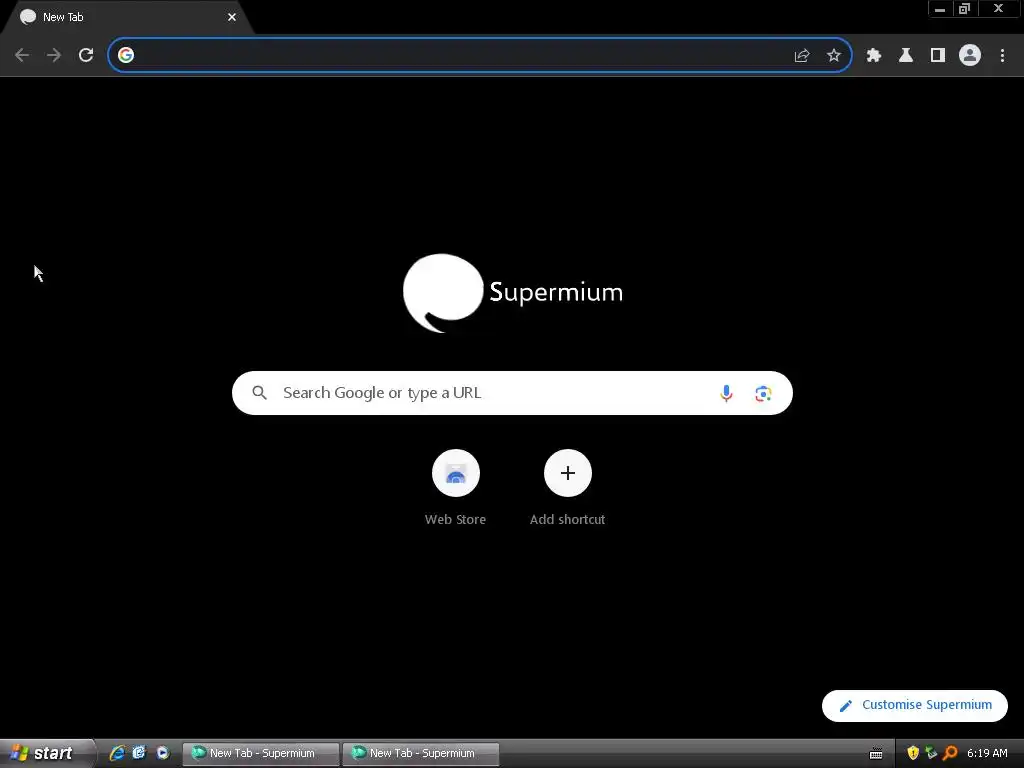
Task: Search by image with the lens icon
Action: pyautogui.click(x=763, y=394)
